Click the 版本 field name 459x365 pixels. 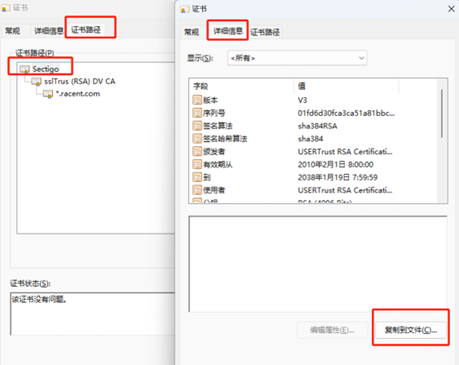point(210,100)
